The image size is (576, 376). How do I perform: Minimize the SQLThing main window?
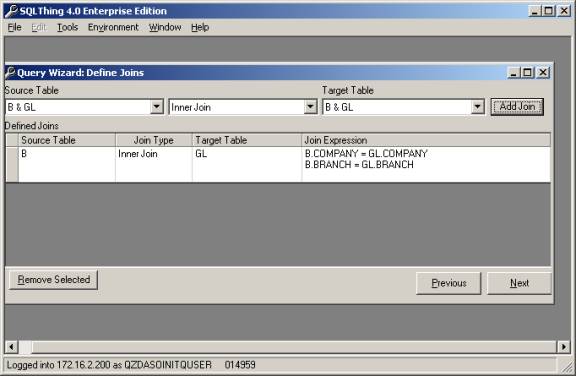(x=535, y=11)
